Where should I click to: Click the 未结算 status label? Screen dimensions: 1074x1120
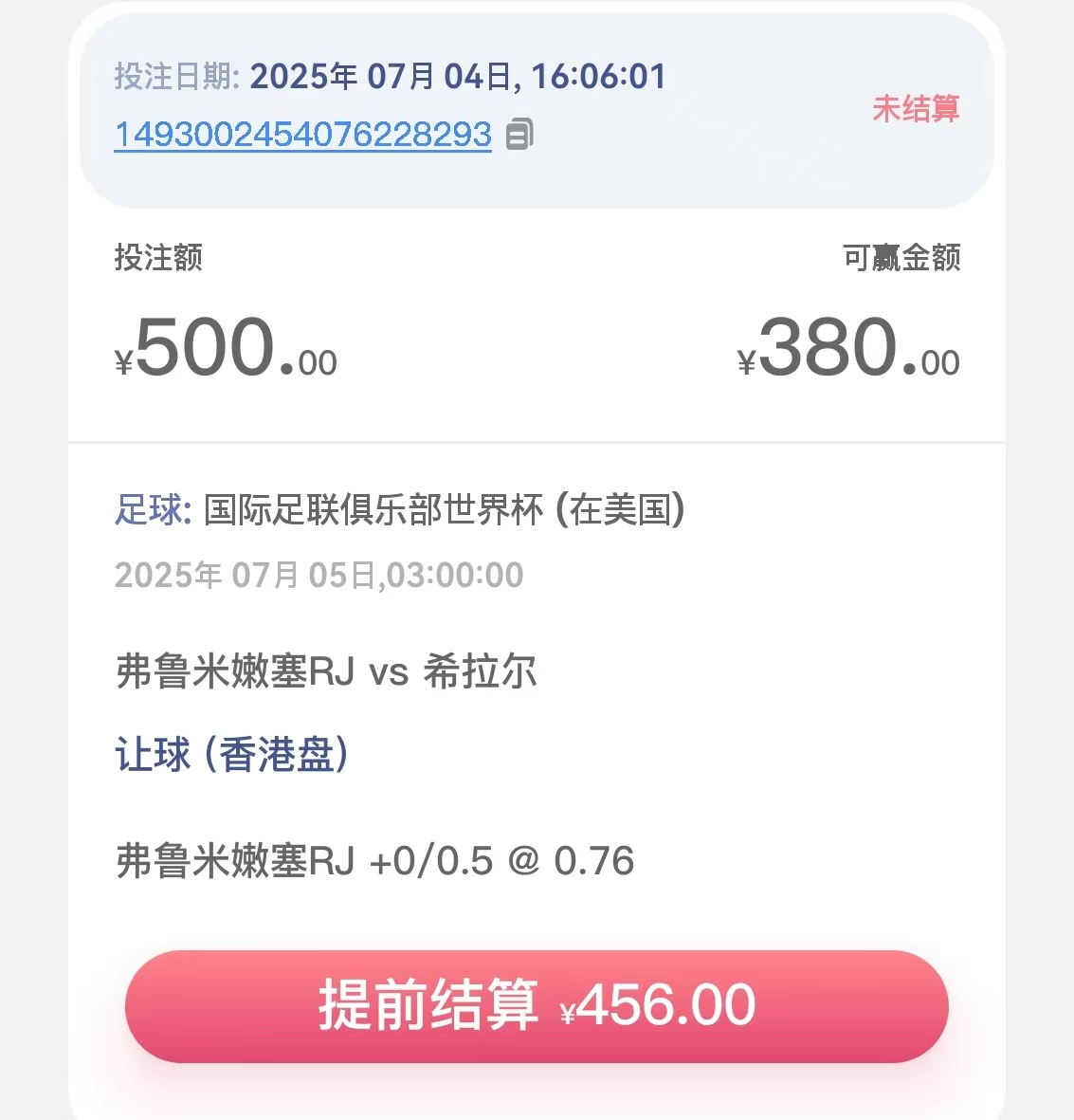point(916,108)
